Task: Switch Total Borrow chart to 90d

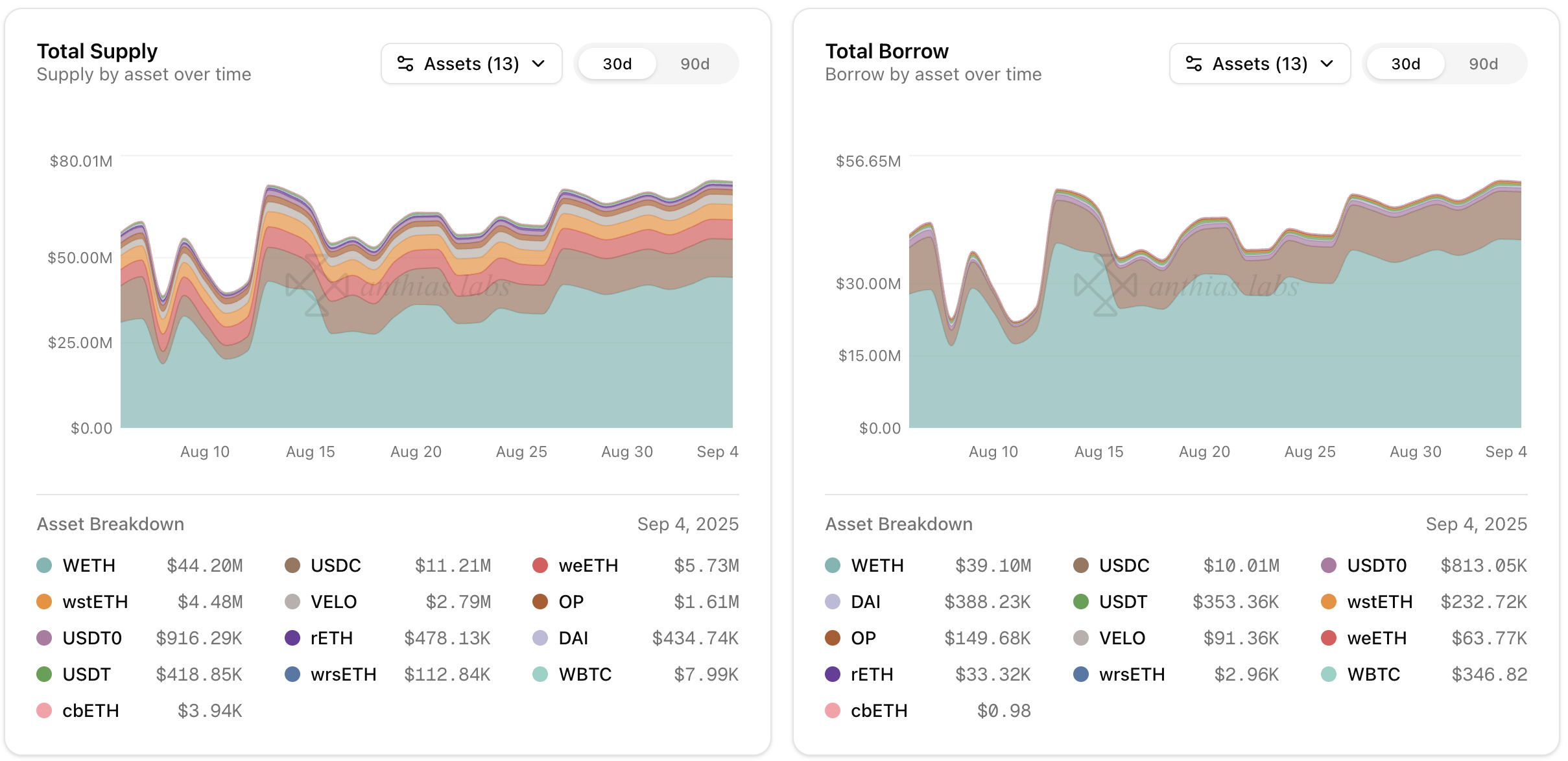Action: coord(1483,64)
